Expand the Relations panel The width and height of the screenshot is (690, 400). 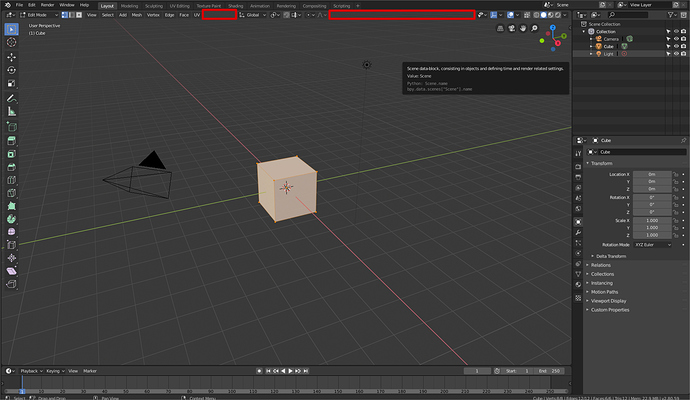tap(601, 265)
